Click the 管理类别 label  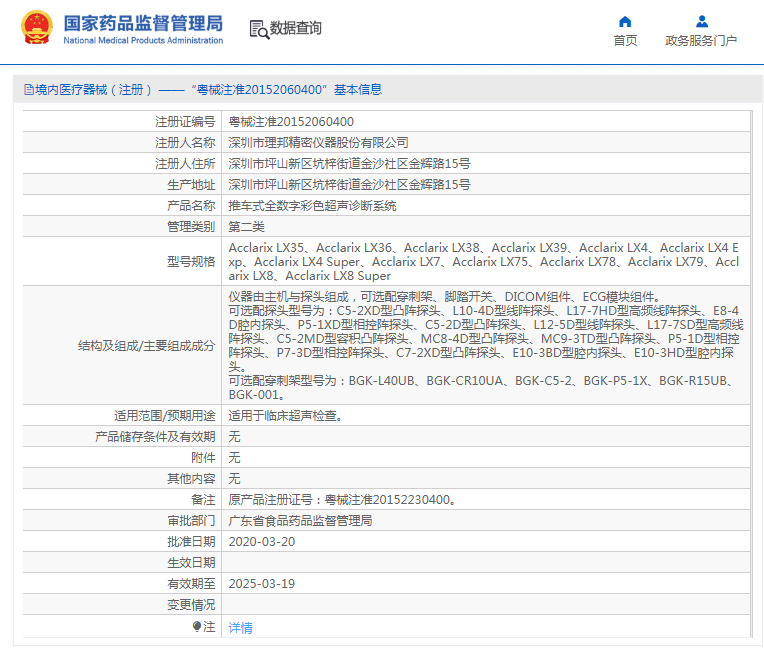[x=191, y=227]
